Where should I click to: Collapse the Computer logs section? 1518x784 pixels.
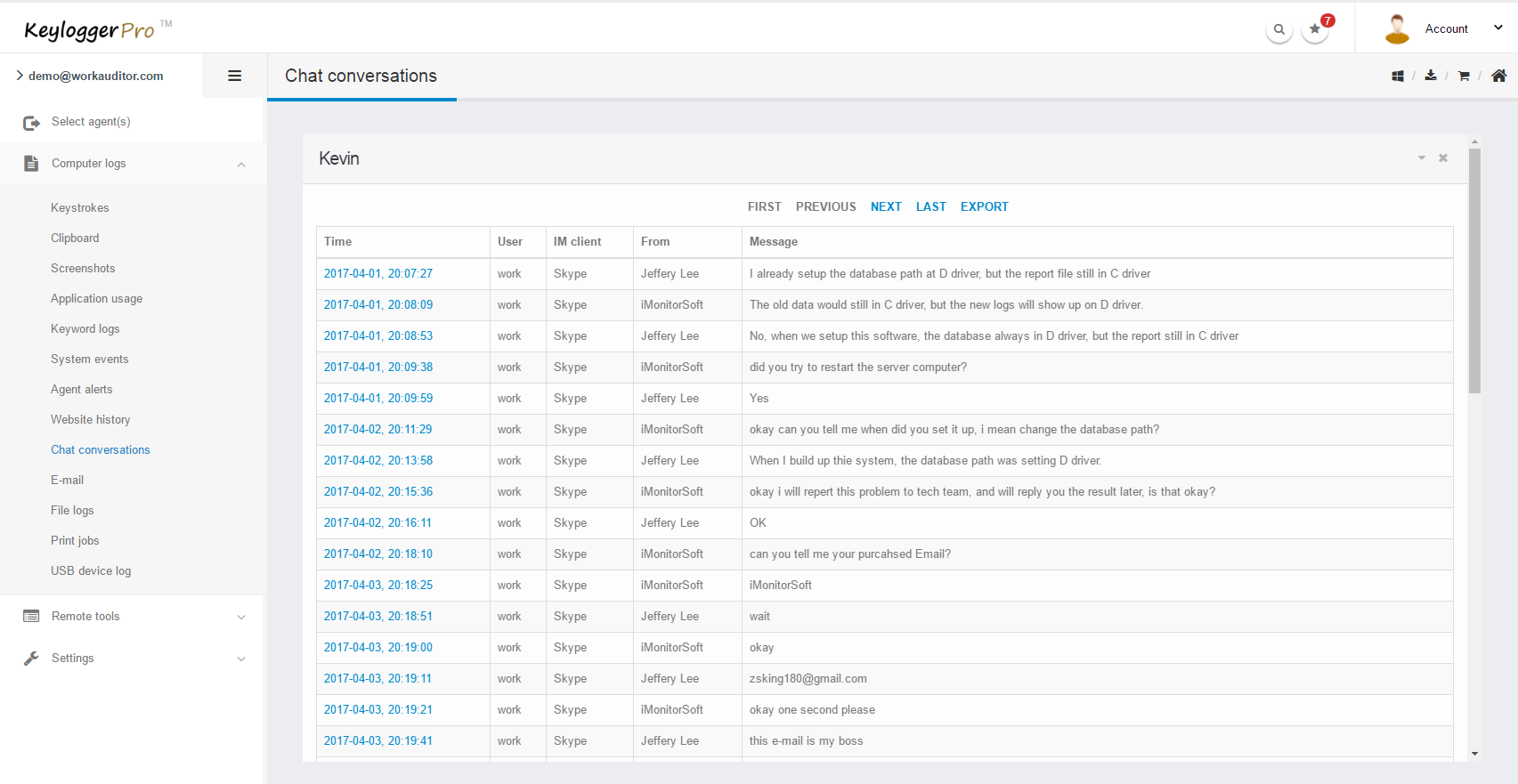[241, 164]
